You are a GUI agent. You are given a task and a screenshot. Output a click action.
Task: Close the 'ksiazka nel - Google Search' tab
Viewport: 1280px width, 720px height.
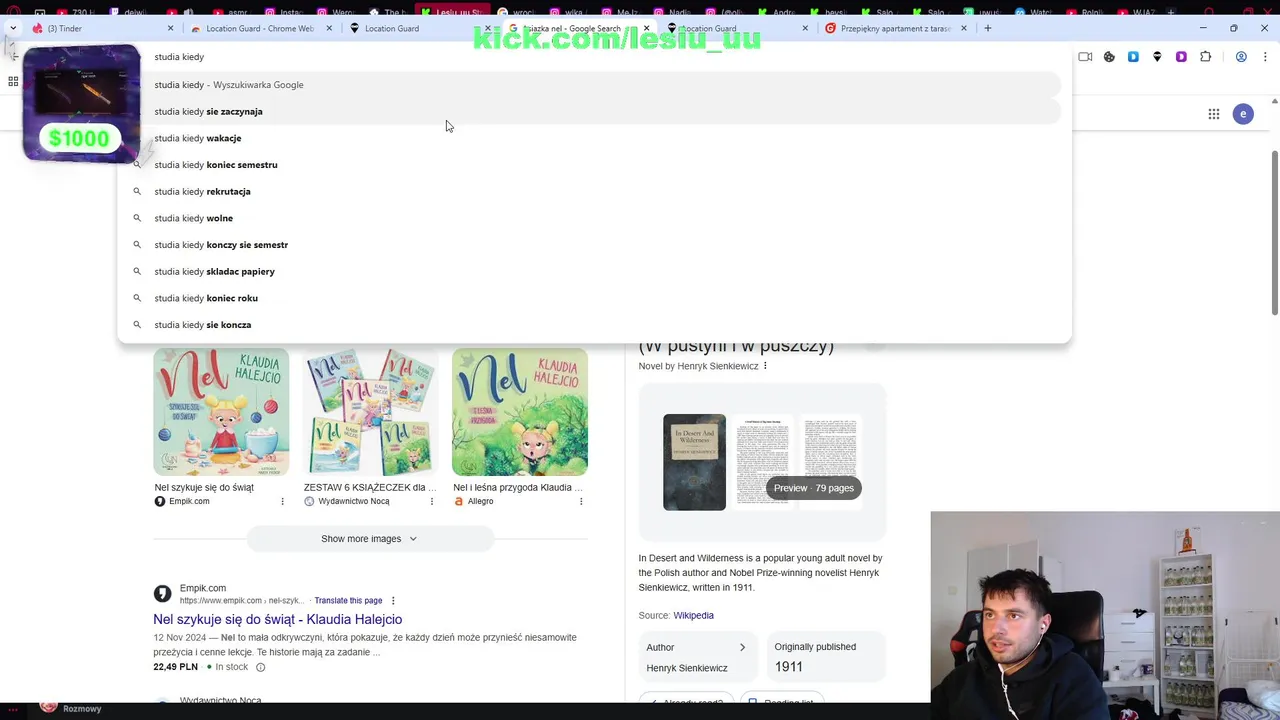point(646,28)
